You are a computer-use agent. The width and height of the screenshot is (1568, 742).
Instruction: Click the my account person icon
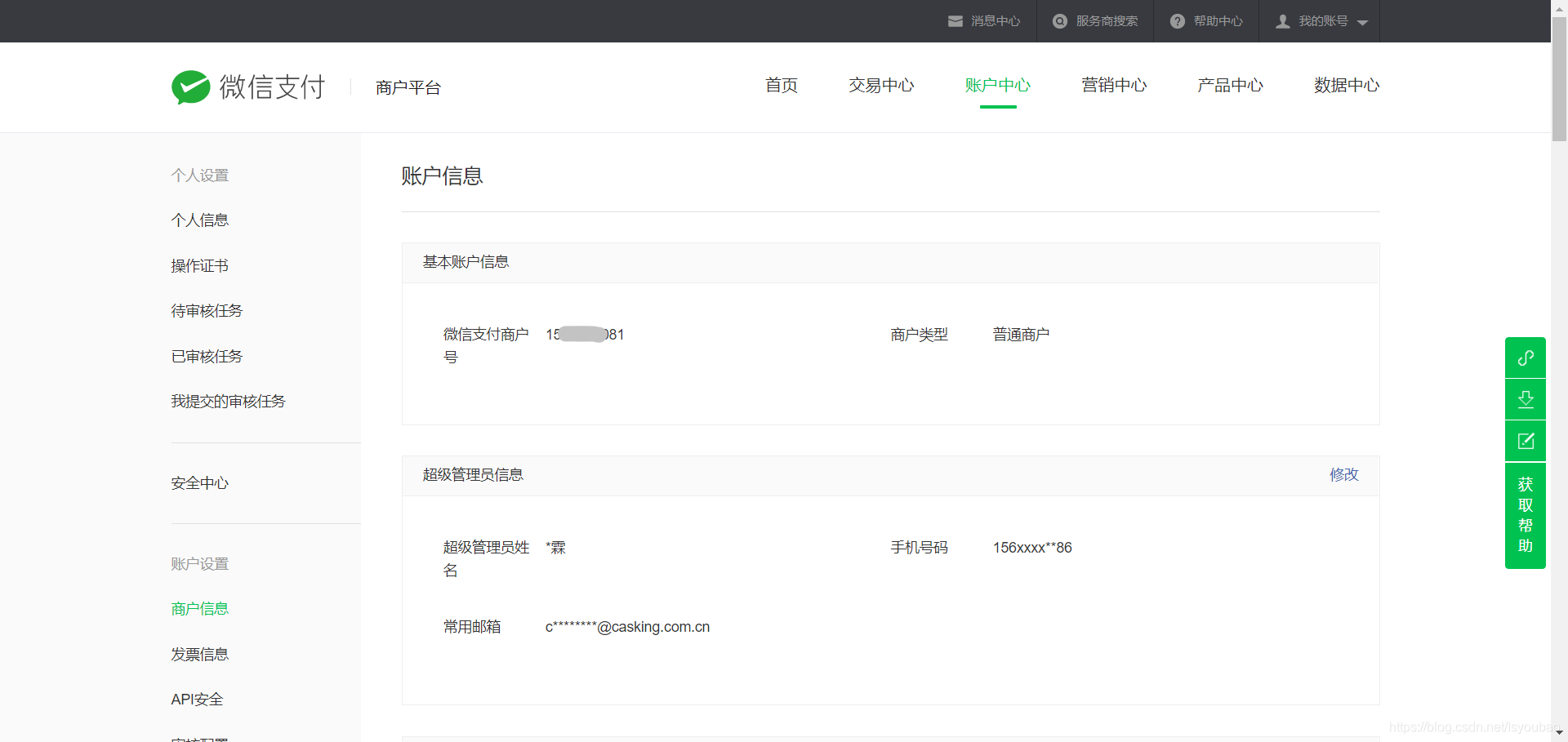point(1283,21)
